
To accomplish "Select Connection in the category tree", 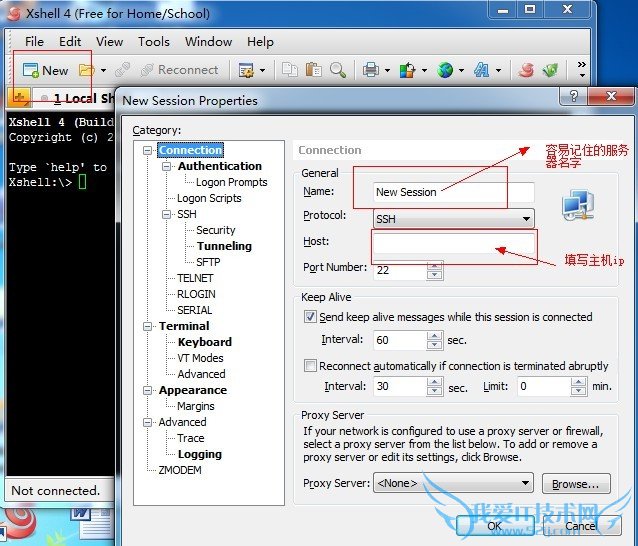I will point(190,150).
